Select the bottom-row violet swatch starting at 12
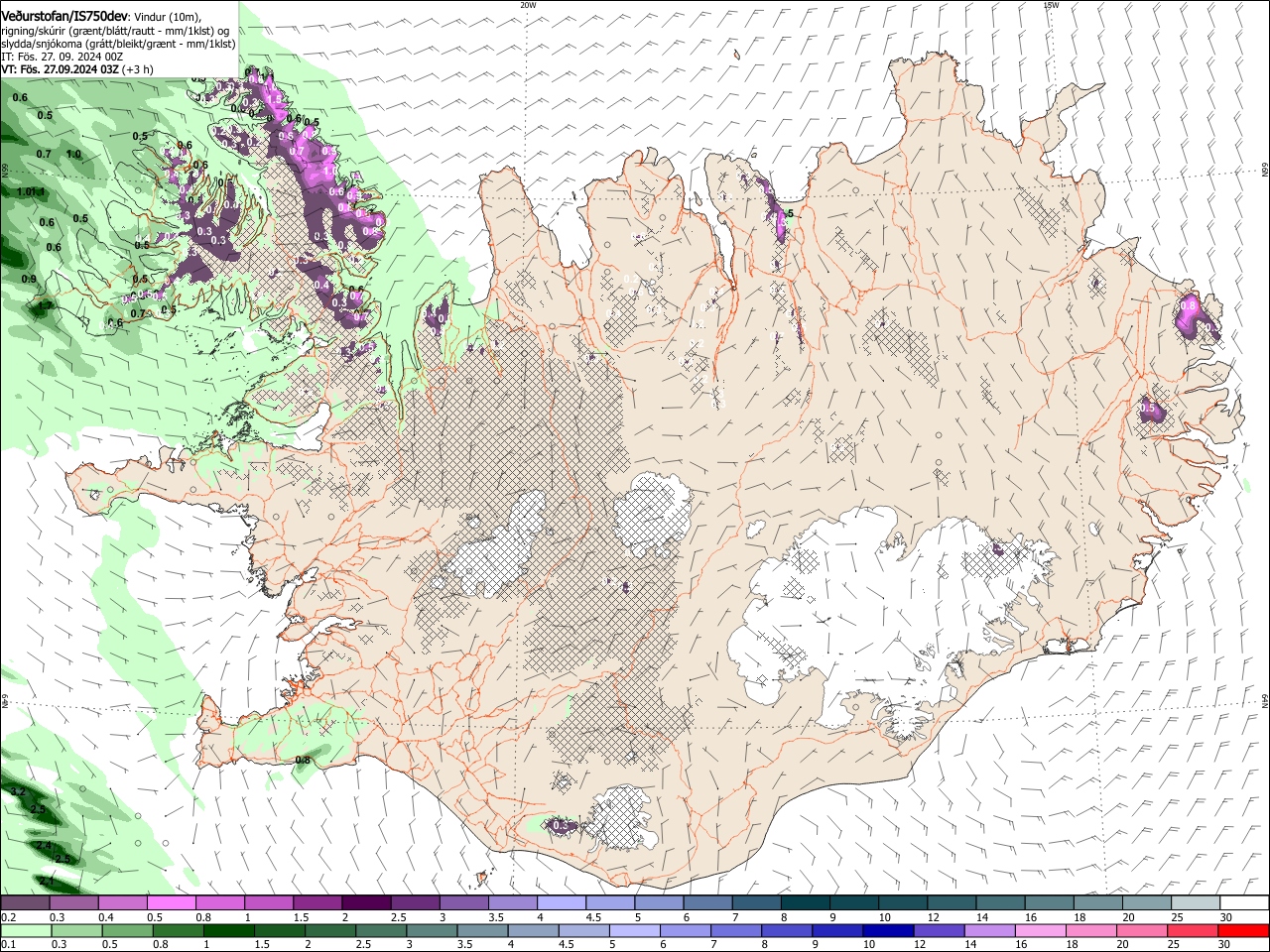Screen dimensions: 1270x952 click(939, 931)
